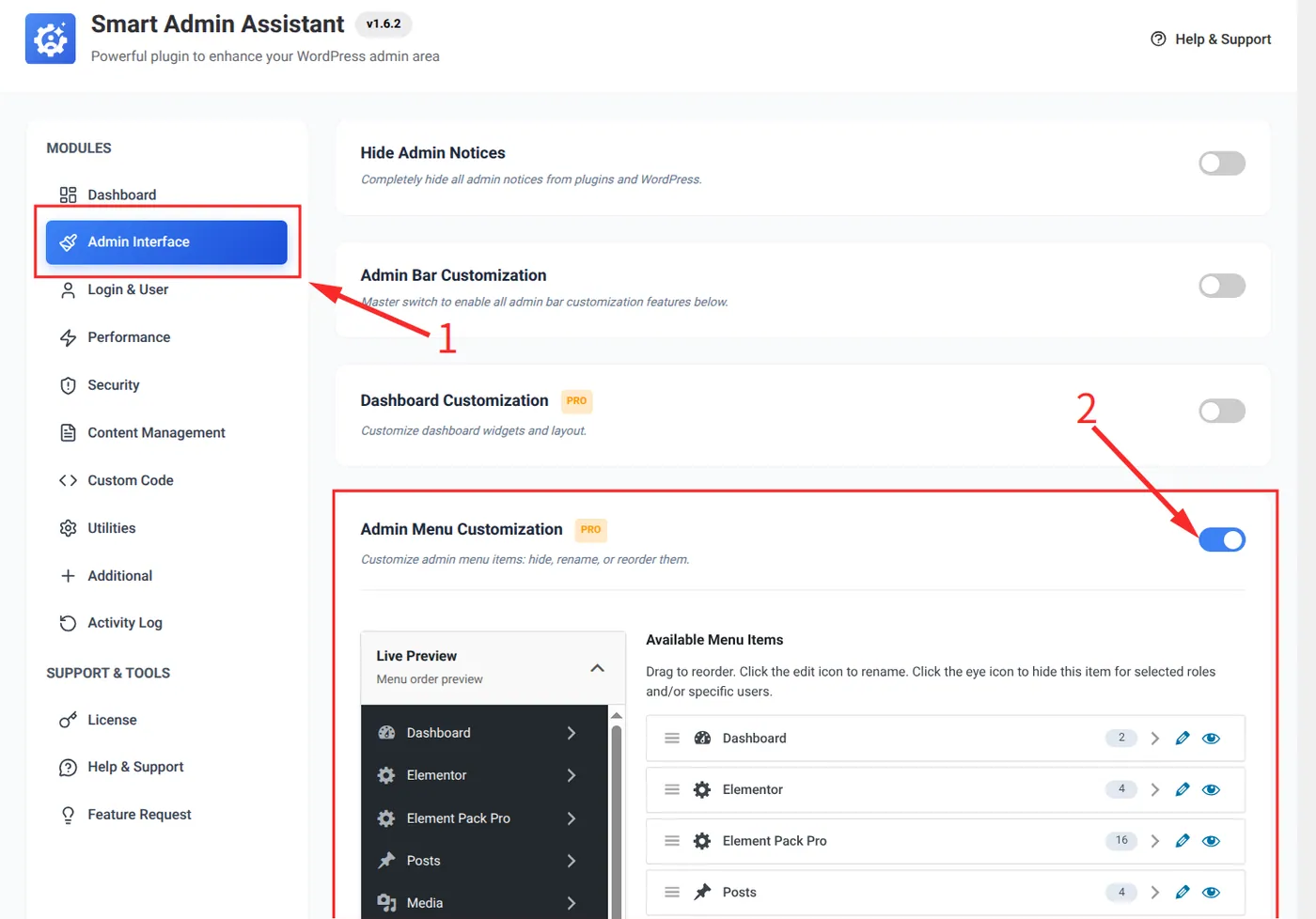The width and height of the screenshot is (1316, 919).
Task: Open Content Management module
Action: 166,432
